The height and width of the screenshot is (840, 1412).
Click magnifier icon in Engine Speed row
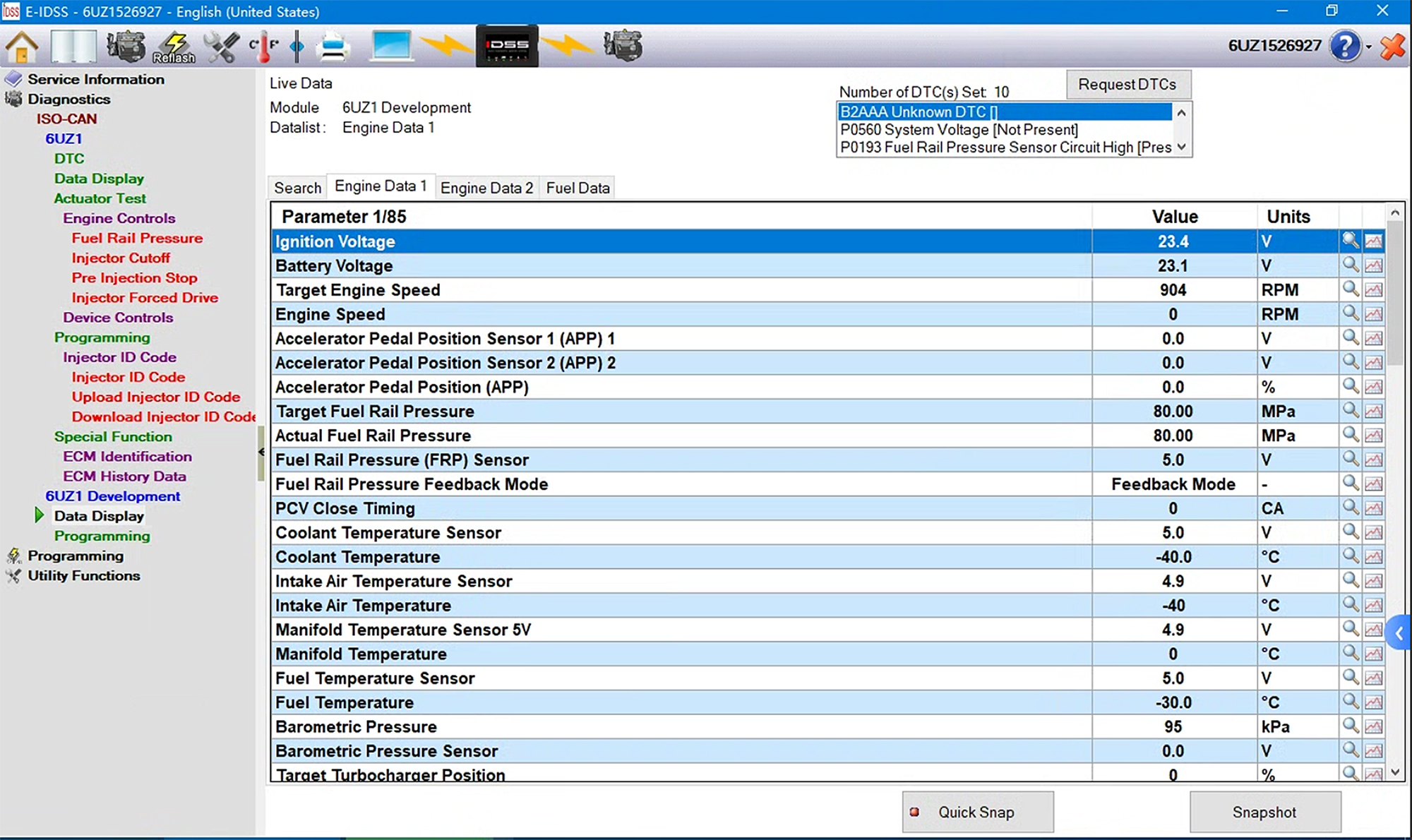pos(1350,313)
